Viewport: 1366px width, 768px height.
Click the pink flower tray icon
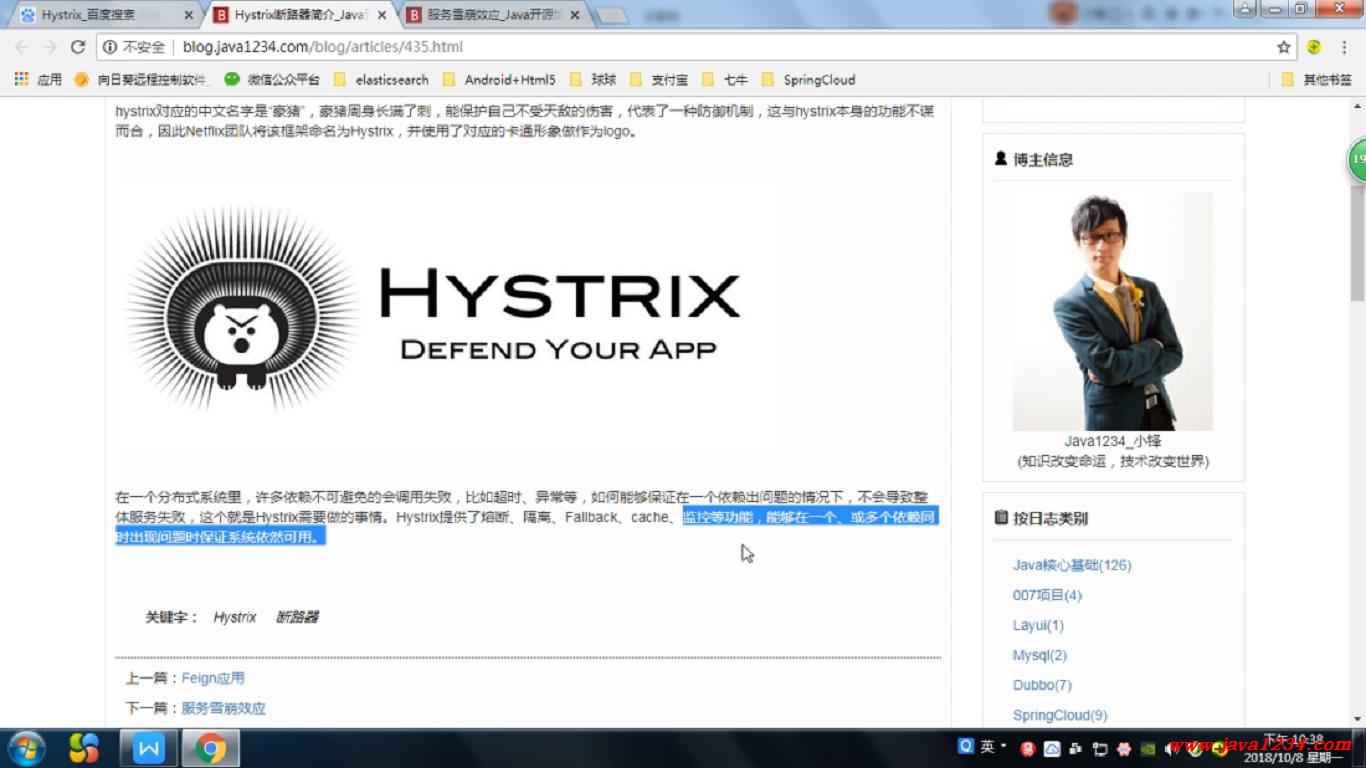click(1124, 749)
